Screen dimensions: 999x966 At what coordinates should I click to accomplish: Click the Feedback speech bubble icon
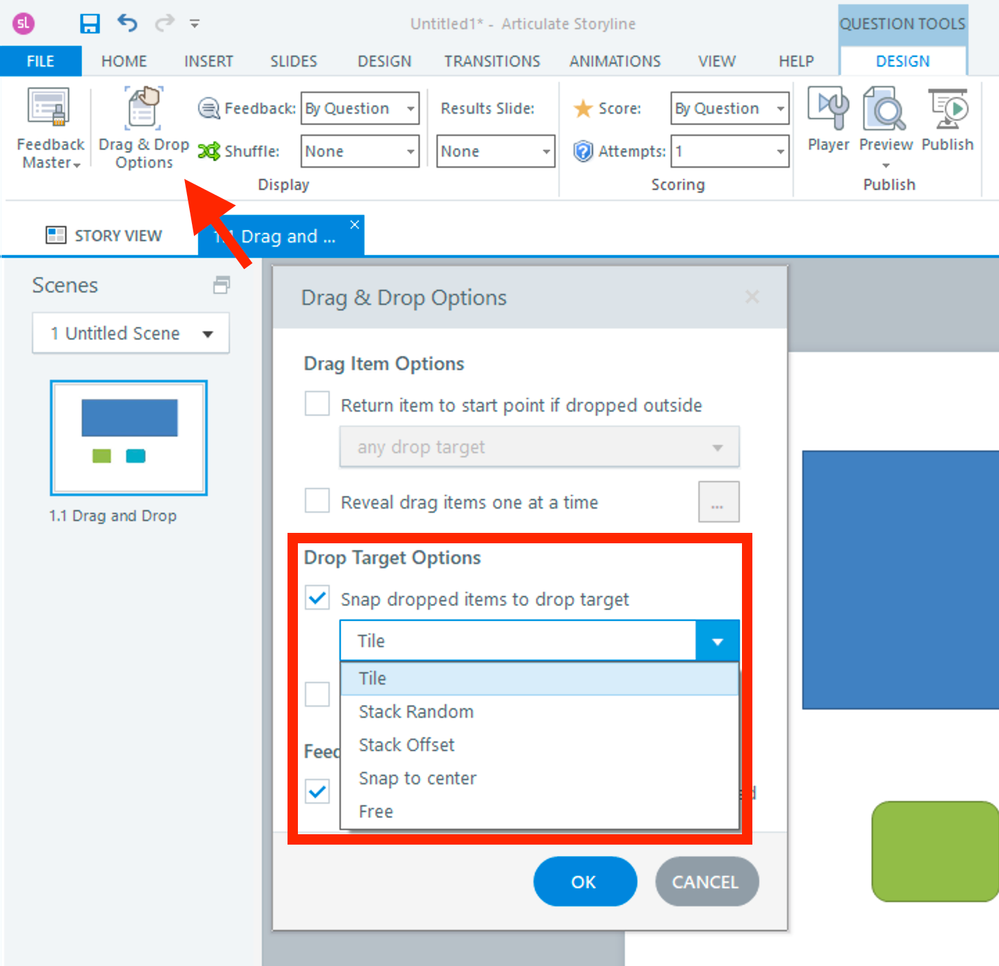pyautogui.click(x=208, y=108)
